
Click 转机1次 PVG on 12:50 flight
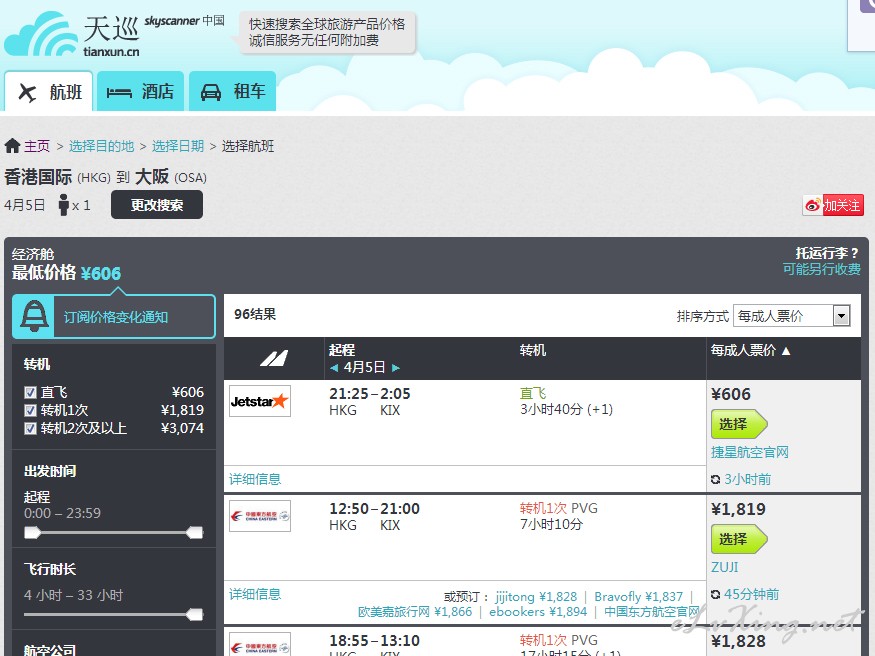tap(559, 508)
